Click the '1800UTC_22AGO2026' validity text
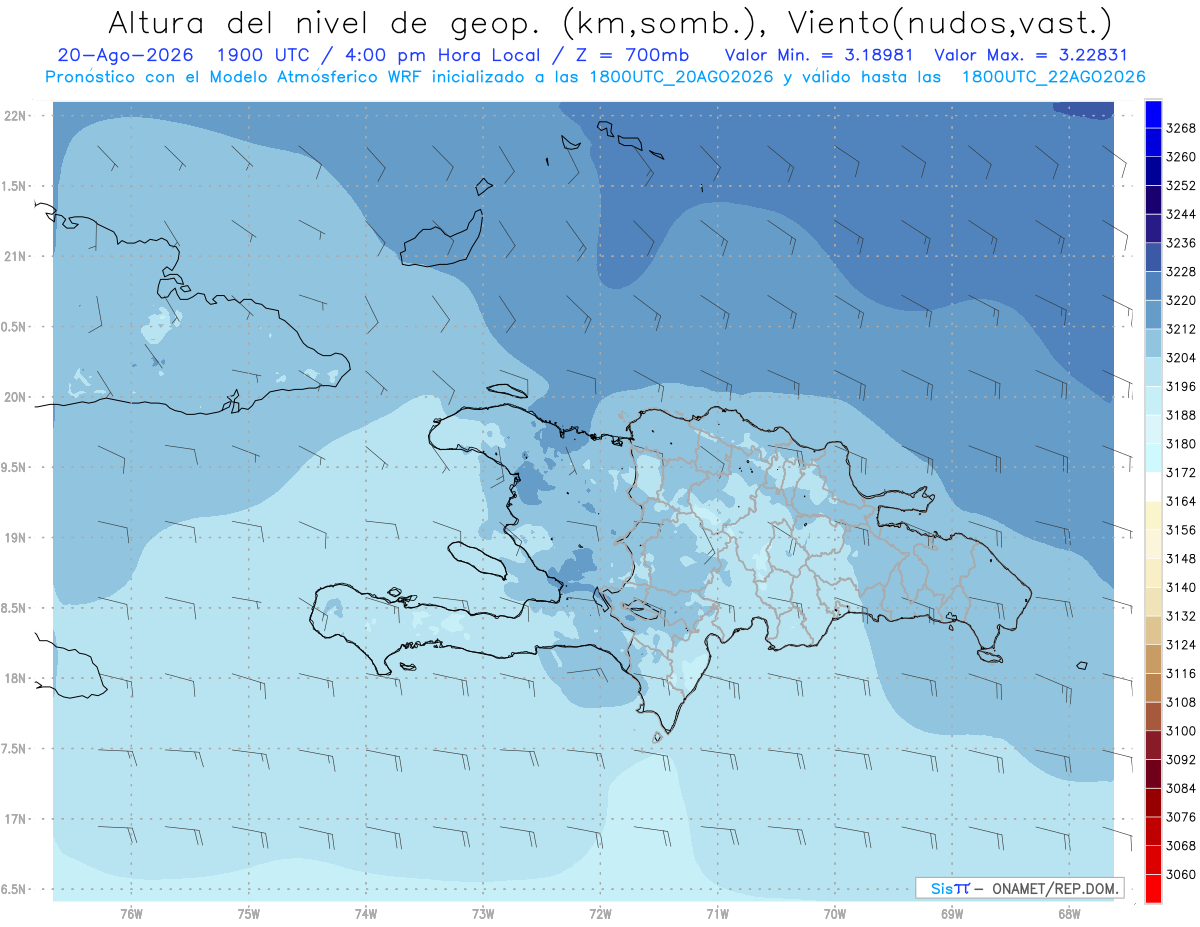Image resolution: width=1200 pixels, height=927 pixels. [x=1053, y=77]
